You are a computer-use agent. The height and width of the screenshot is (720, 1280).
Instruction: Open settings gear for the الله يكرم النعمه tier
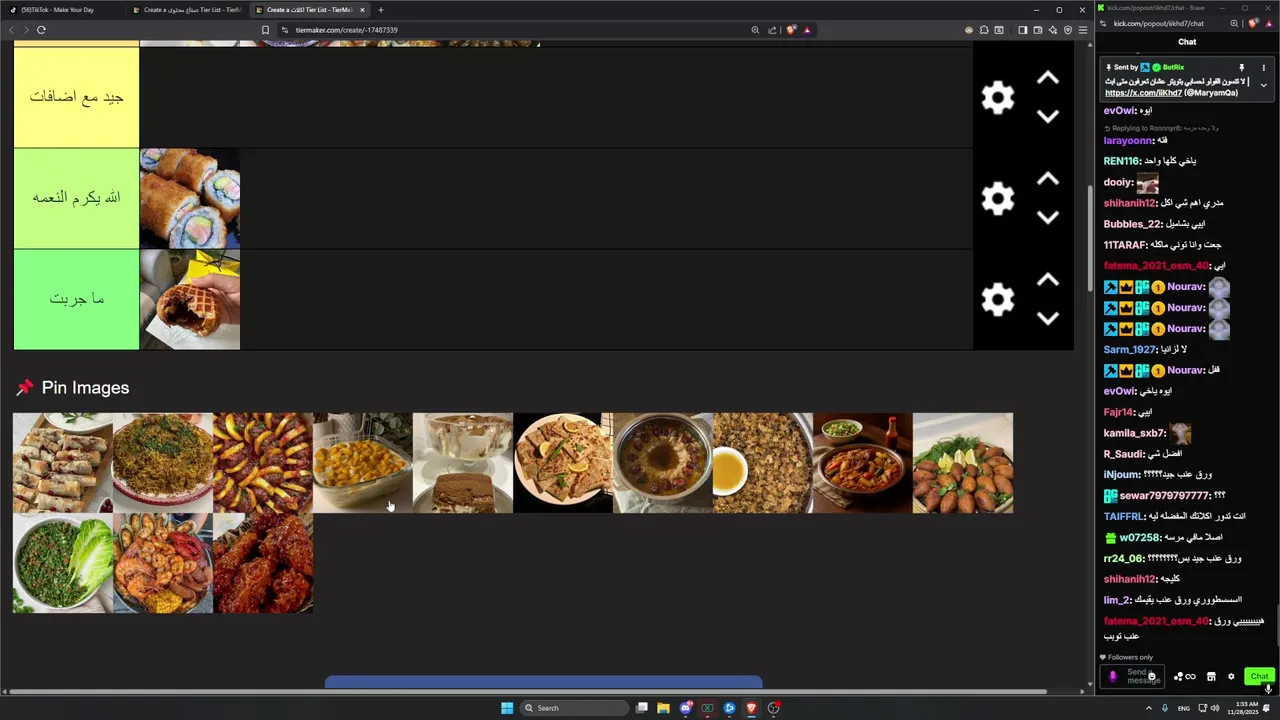click(x=997, y=198)
